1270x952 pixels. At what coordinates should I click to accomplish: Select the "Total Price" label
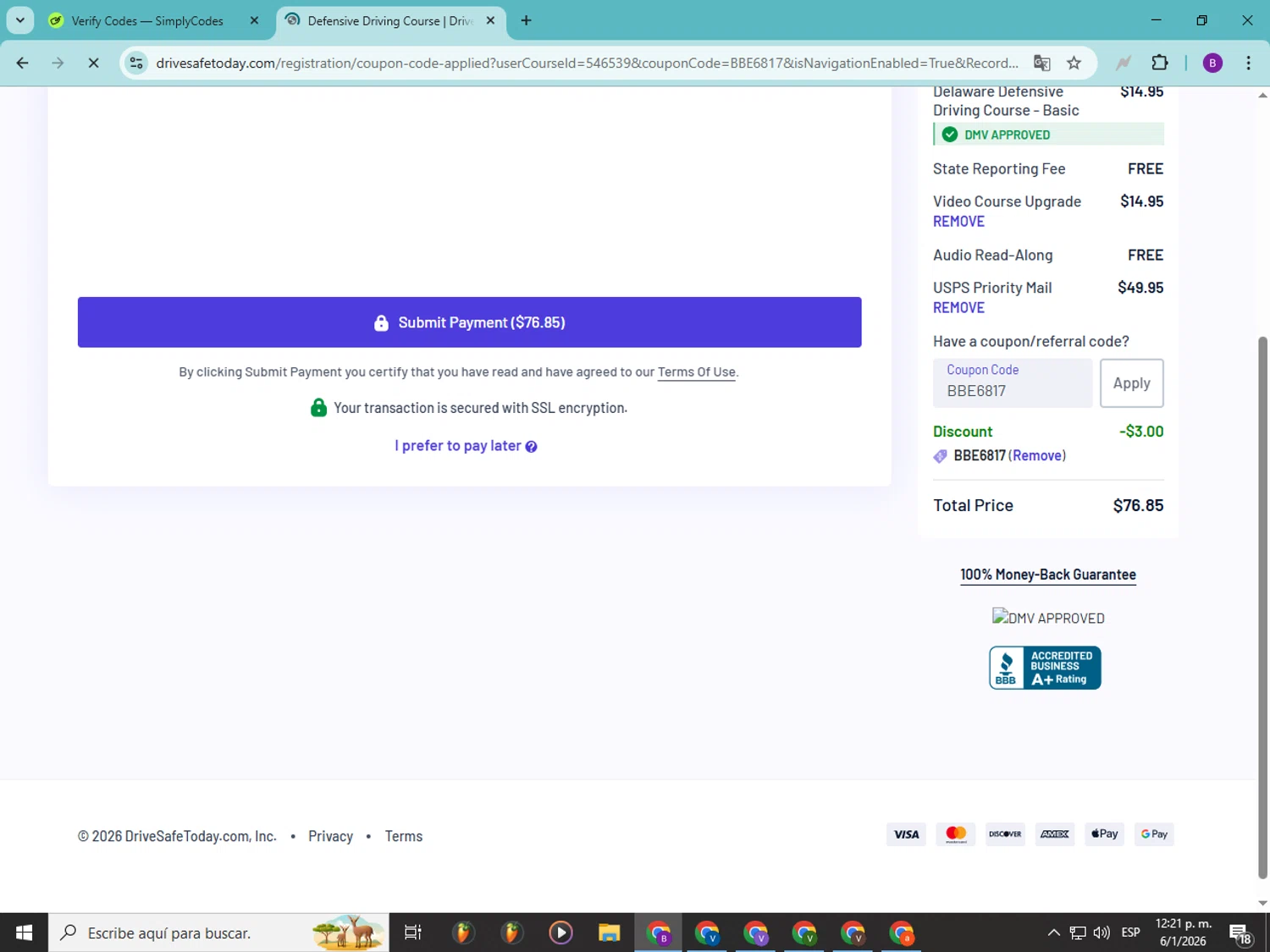coord(973,506)
